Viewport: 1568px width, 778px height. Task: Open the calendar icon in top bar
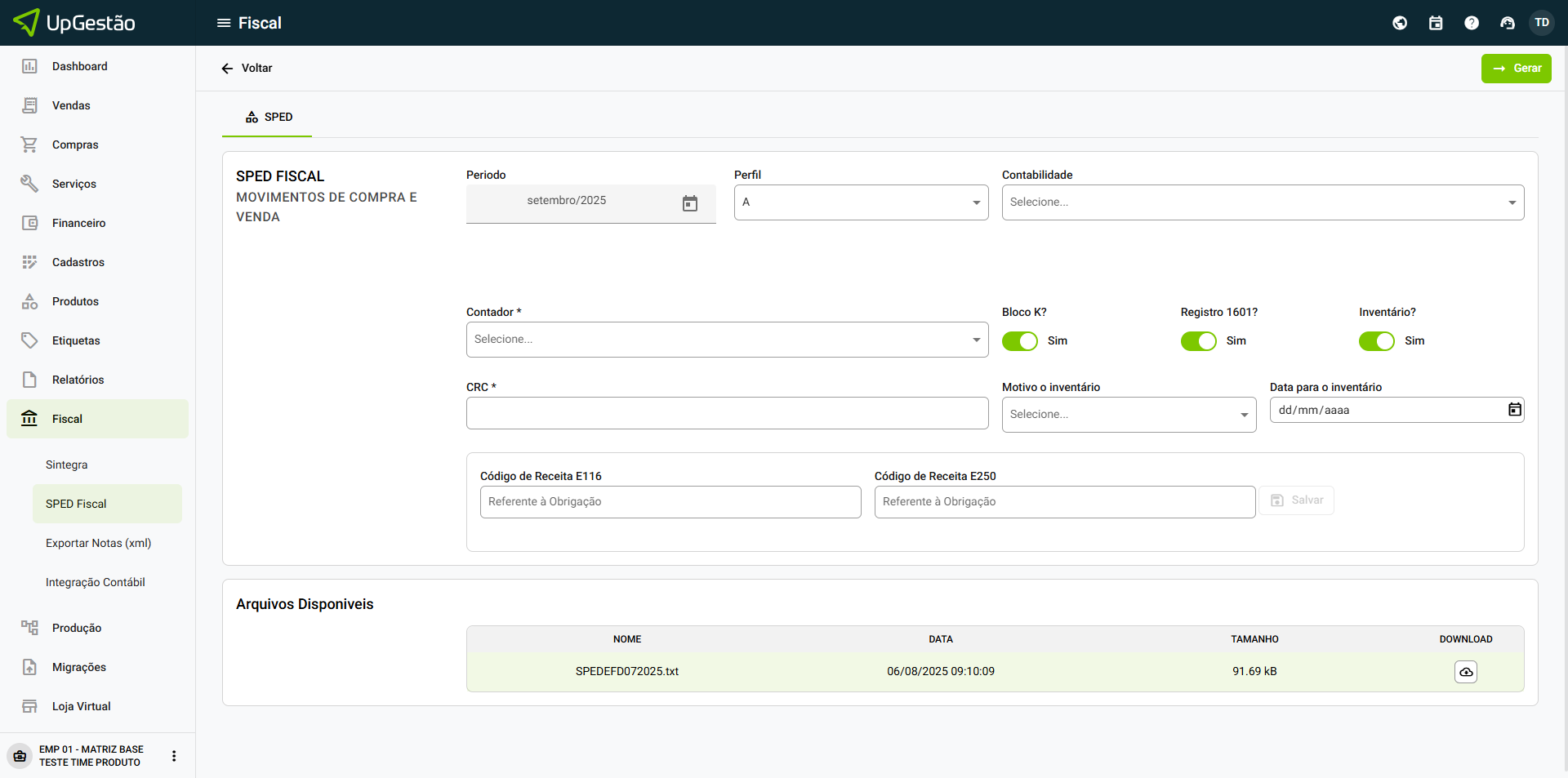coord(1435,23)
